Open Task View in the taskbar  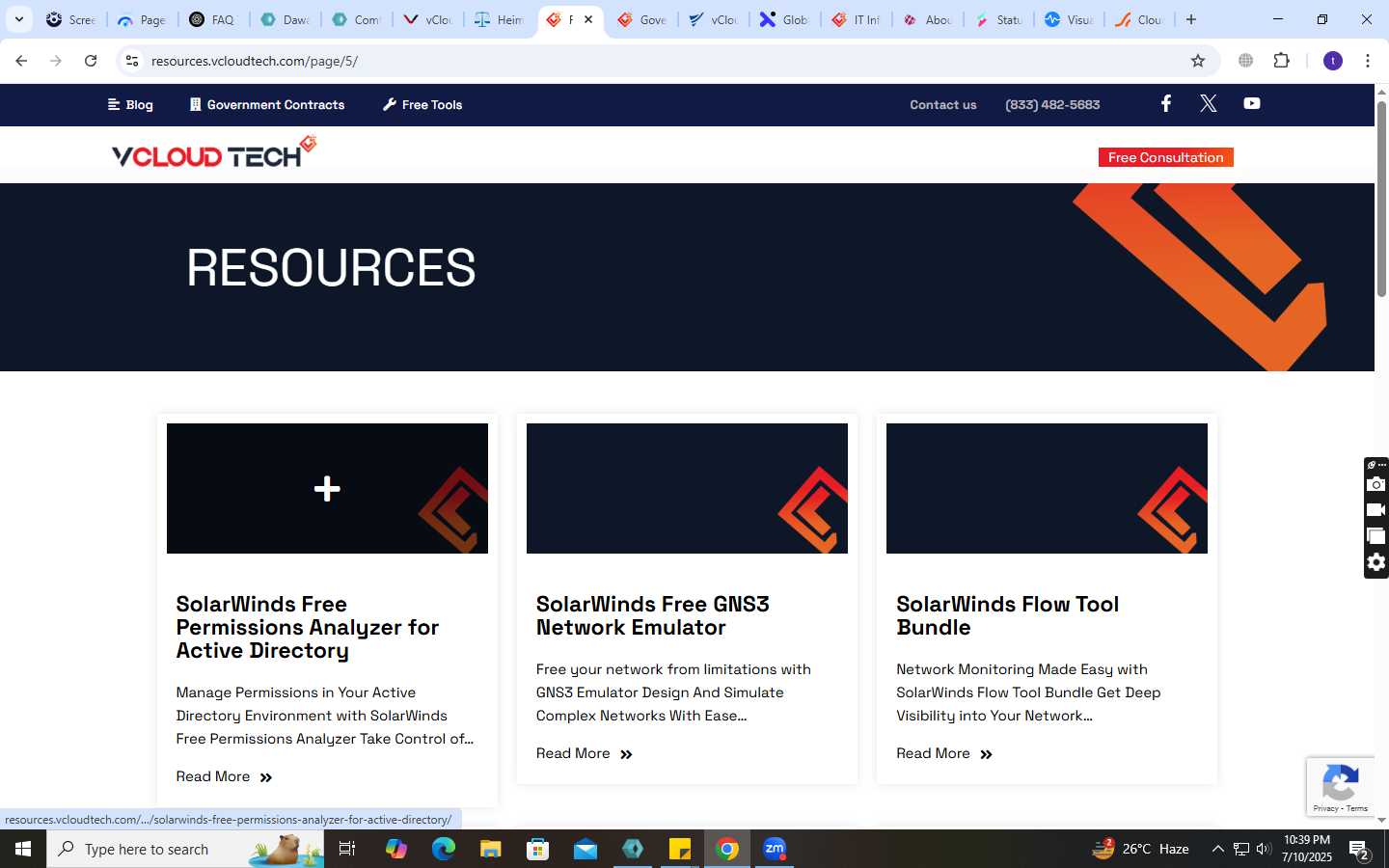347,849
